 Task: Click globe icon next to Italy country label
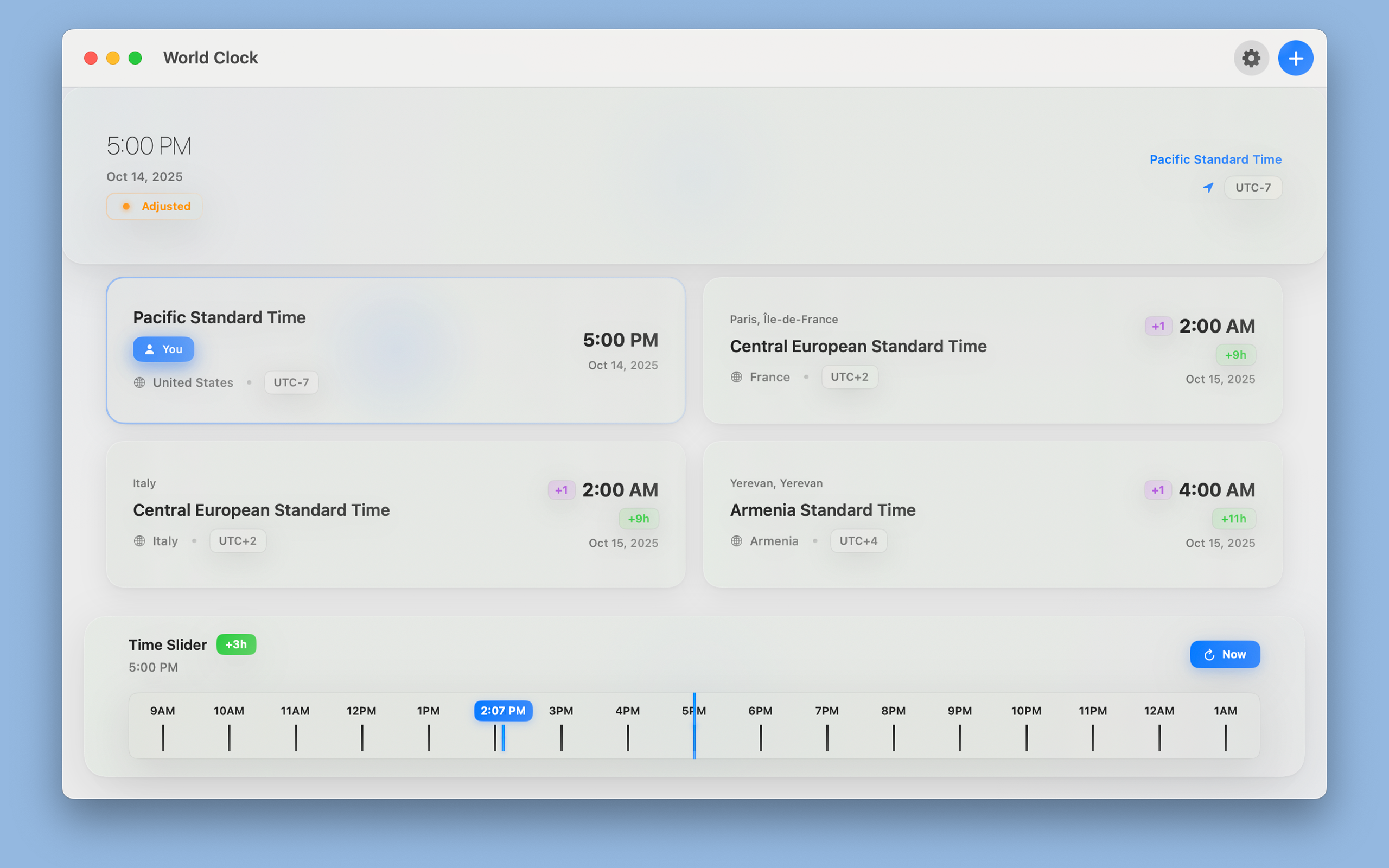coord(139,541)
